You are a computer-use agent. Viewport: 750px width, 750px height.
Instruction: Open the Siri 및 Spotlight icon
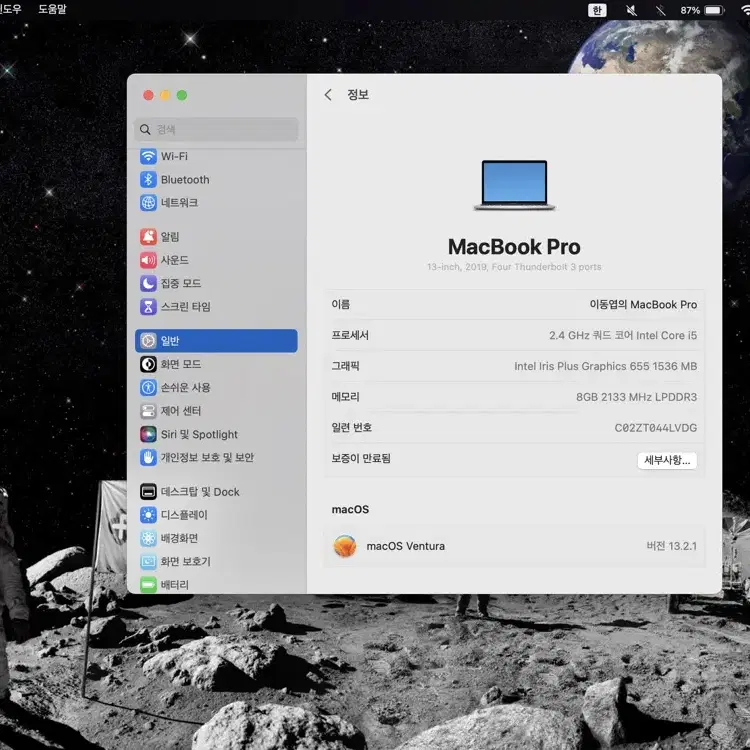pos(148,434)
